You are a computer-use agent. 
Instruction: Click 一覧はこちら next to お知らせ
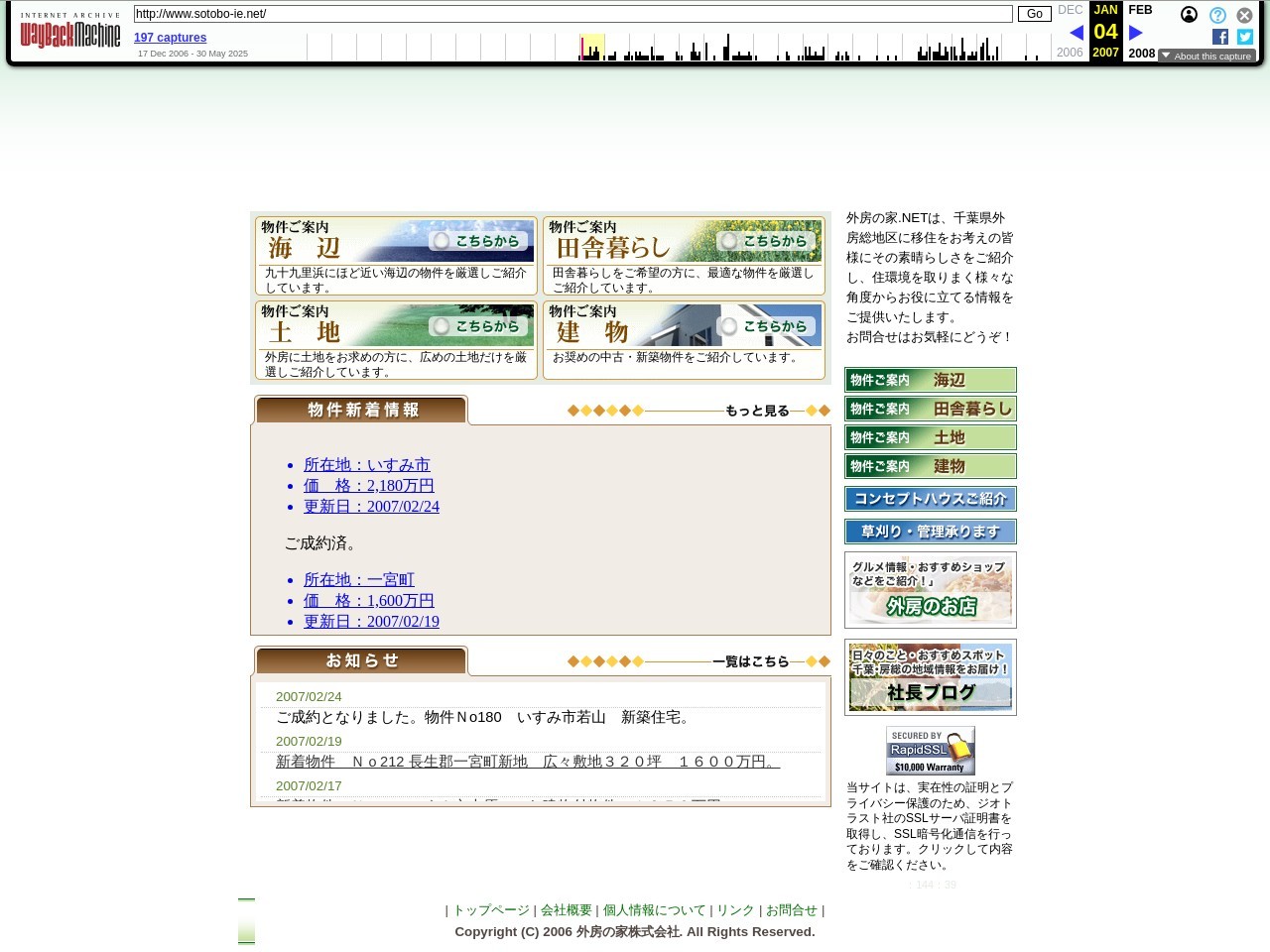pyautogui.click(x=751, y=661)
